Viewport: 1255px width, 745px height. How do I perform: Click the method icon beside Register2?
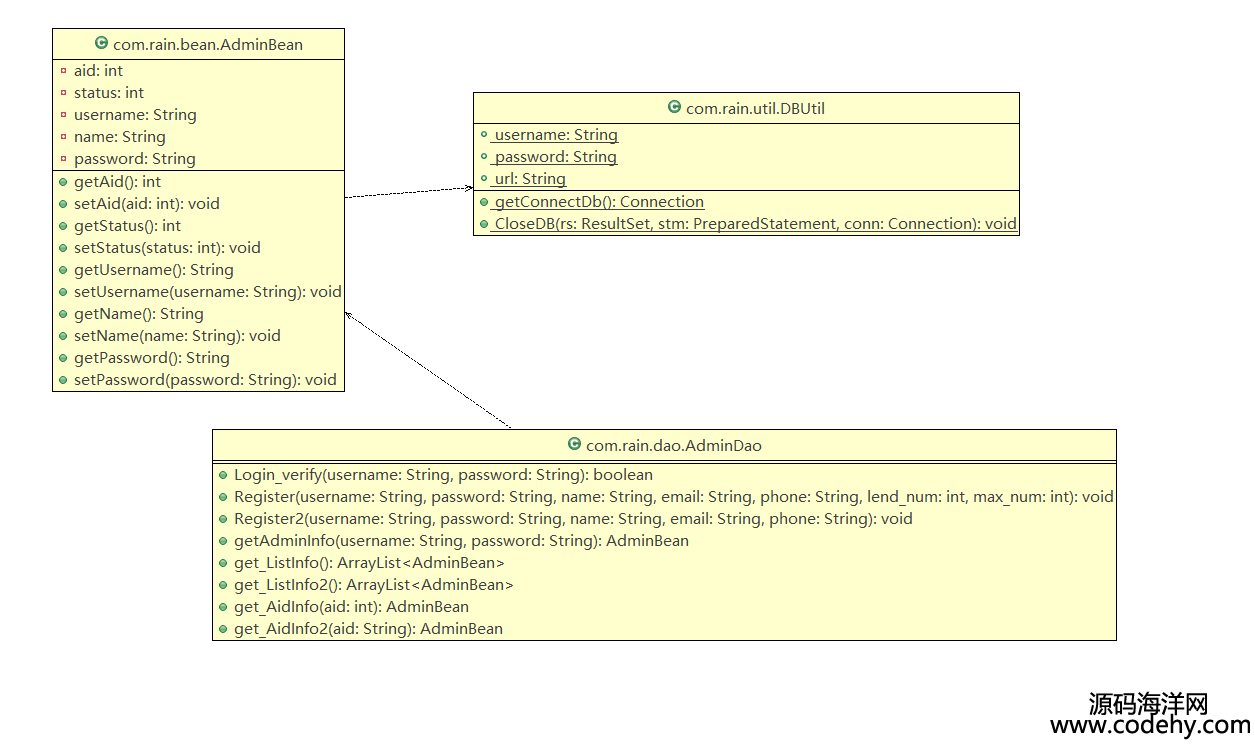pyautogui.click(x=223, y=519)
